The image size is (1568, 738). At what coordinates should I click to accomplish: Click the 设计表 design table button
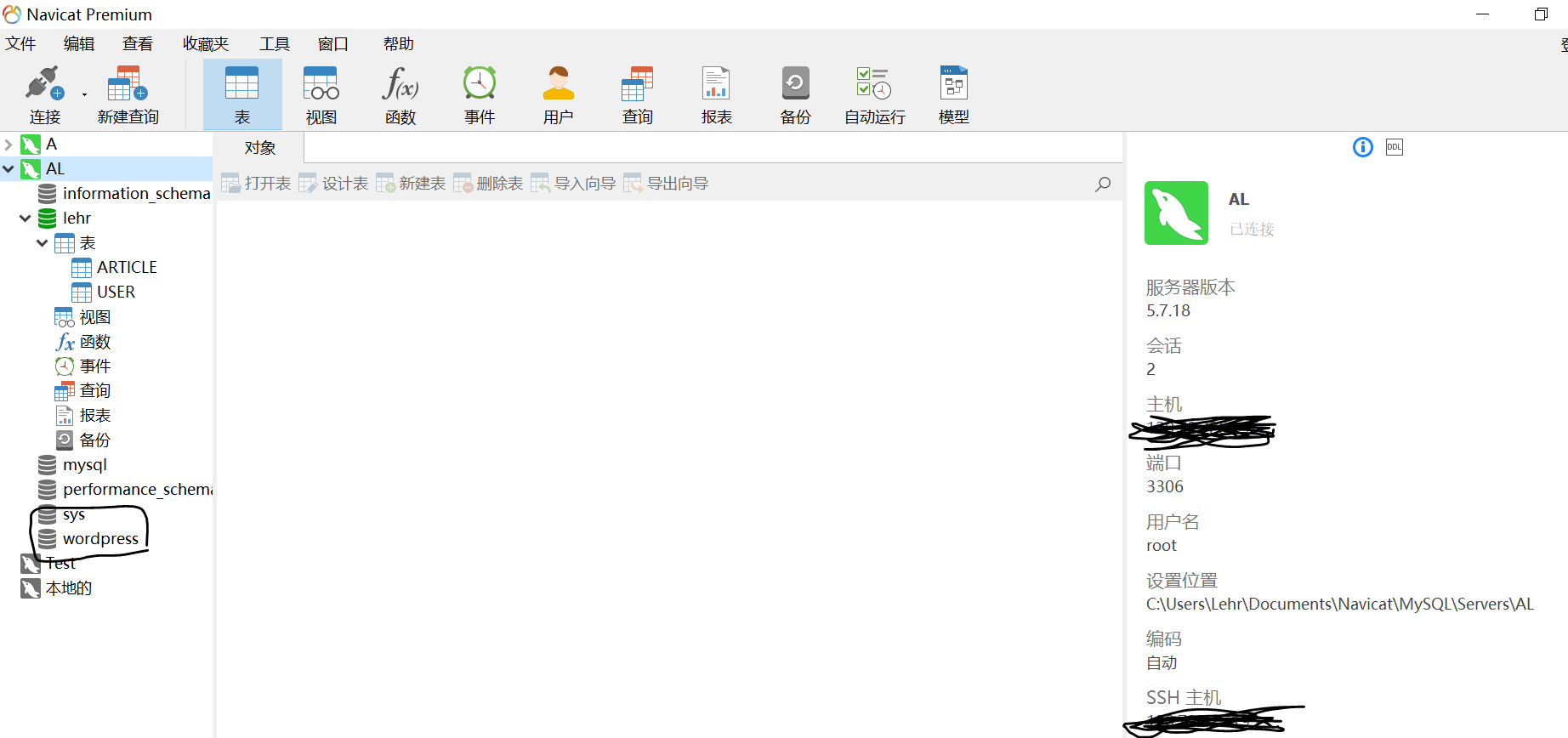pyautogui.click(x=333, y=184)
